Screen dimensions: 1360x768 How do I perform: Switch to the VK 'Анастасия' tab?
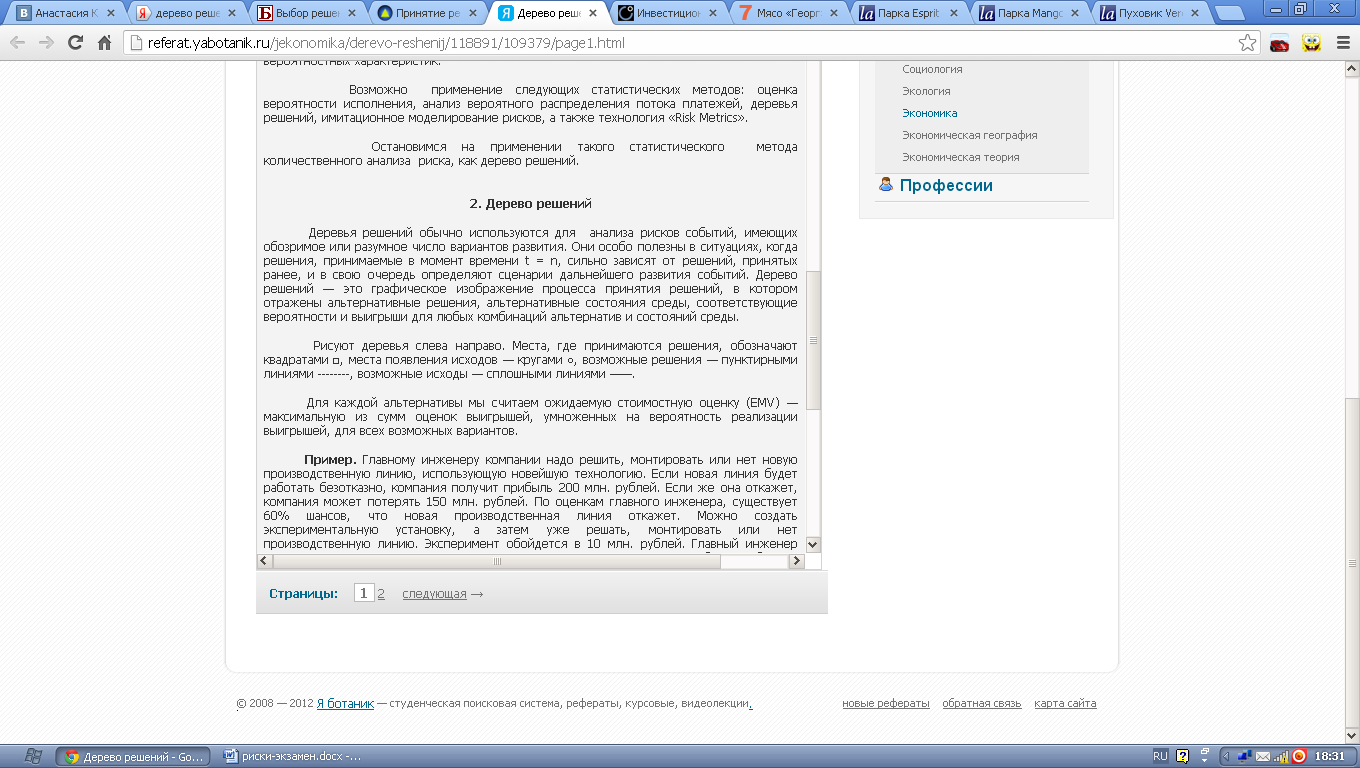[x=66, y=14]
